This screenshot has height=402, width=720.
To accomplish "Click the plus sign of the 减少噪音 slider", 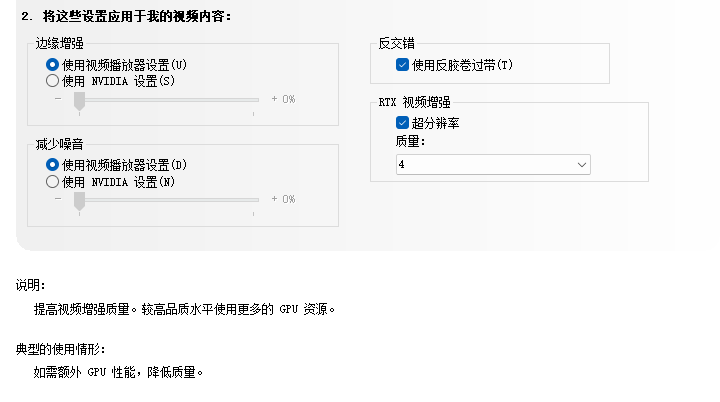I will [274, 199].
